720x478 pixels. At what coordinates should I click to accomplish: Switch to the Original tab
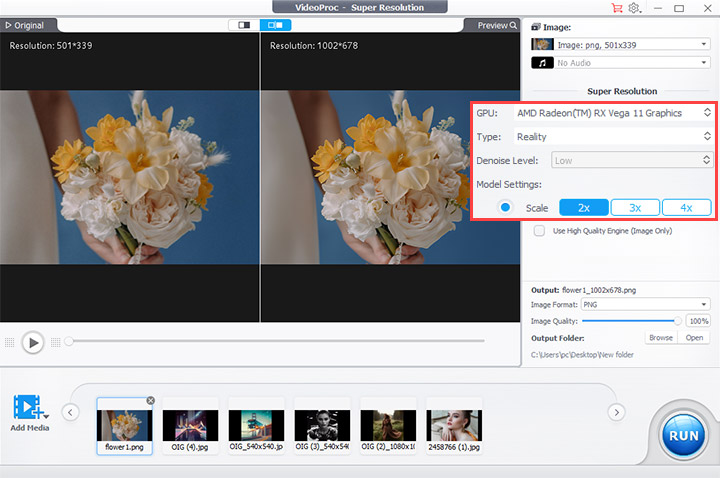click(25, 25)
